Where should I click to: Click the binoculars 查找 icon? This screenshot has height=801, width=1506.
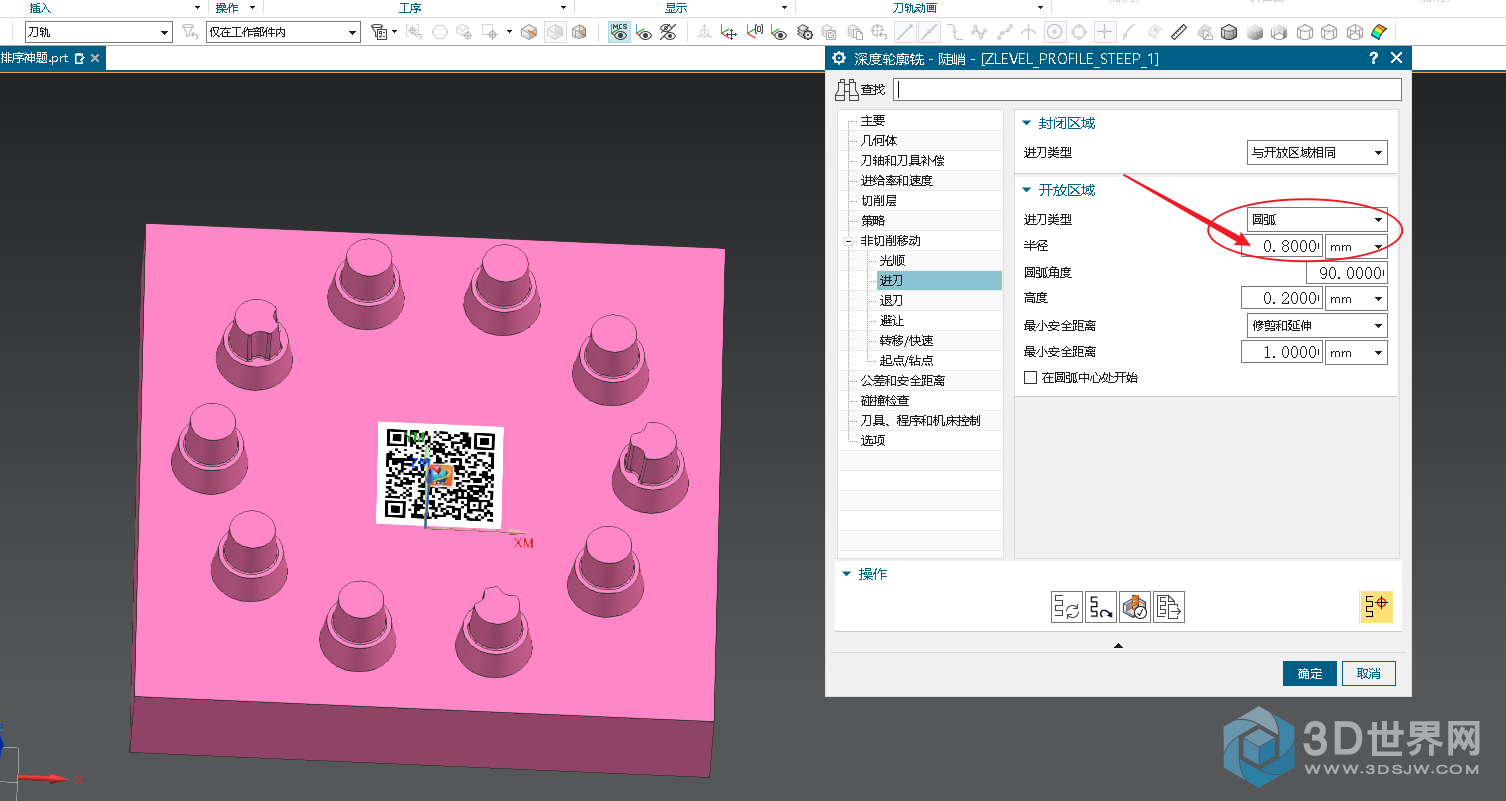tap(847, 89)
